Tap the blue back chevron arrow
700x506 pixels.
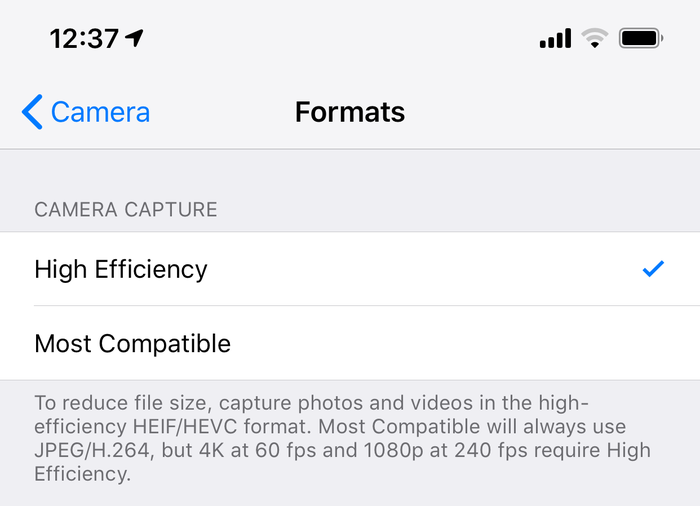click(x=32, y=112)
